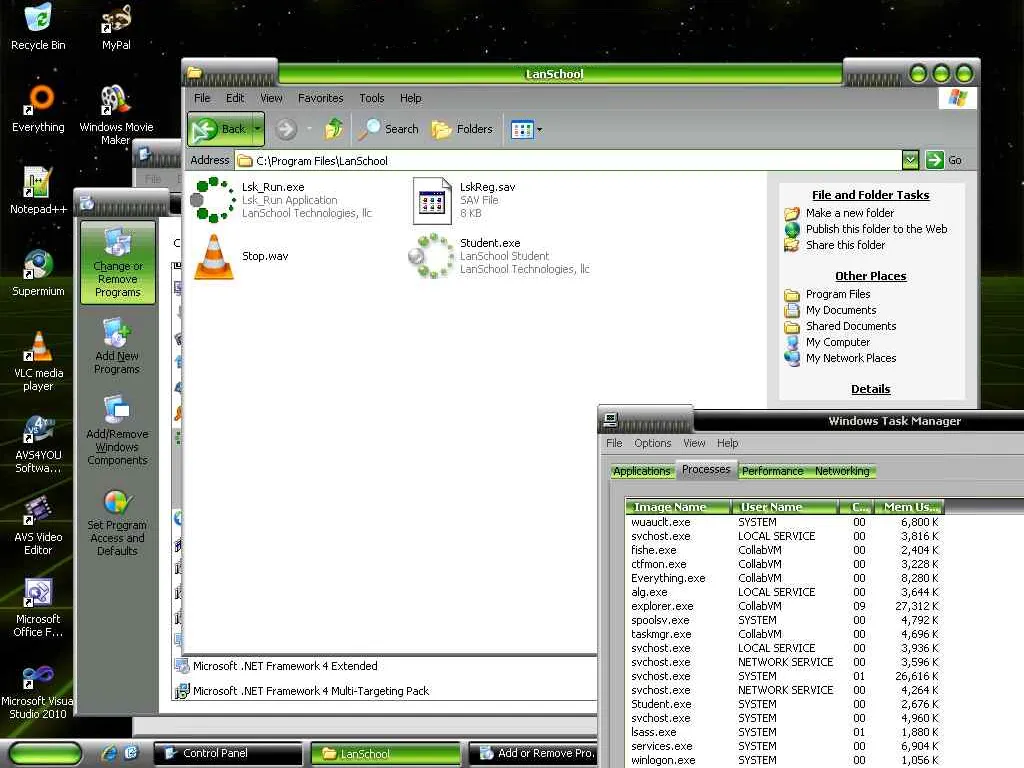Switch to Add or Remove Programs taskbar button

(532, 754)
